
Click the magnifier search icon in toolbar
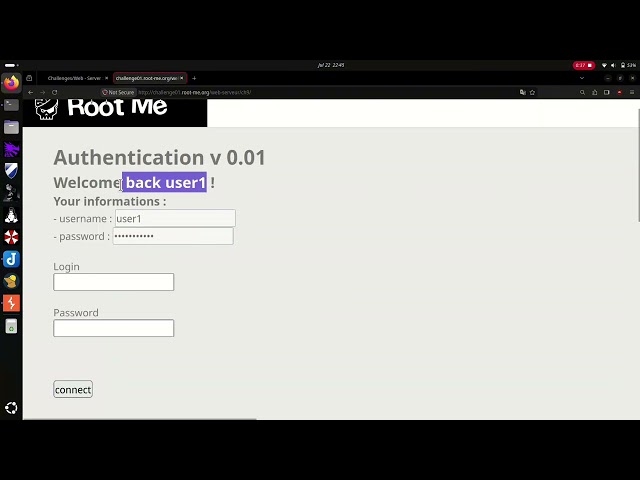pyautogui.click(x=582, y=92)
